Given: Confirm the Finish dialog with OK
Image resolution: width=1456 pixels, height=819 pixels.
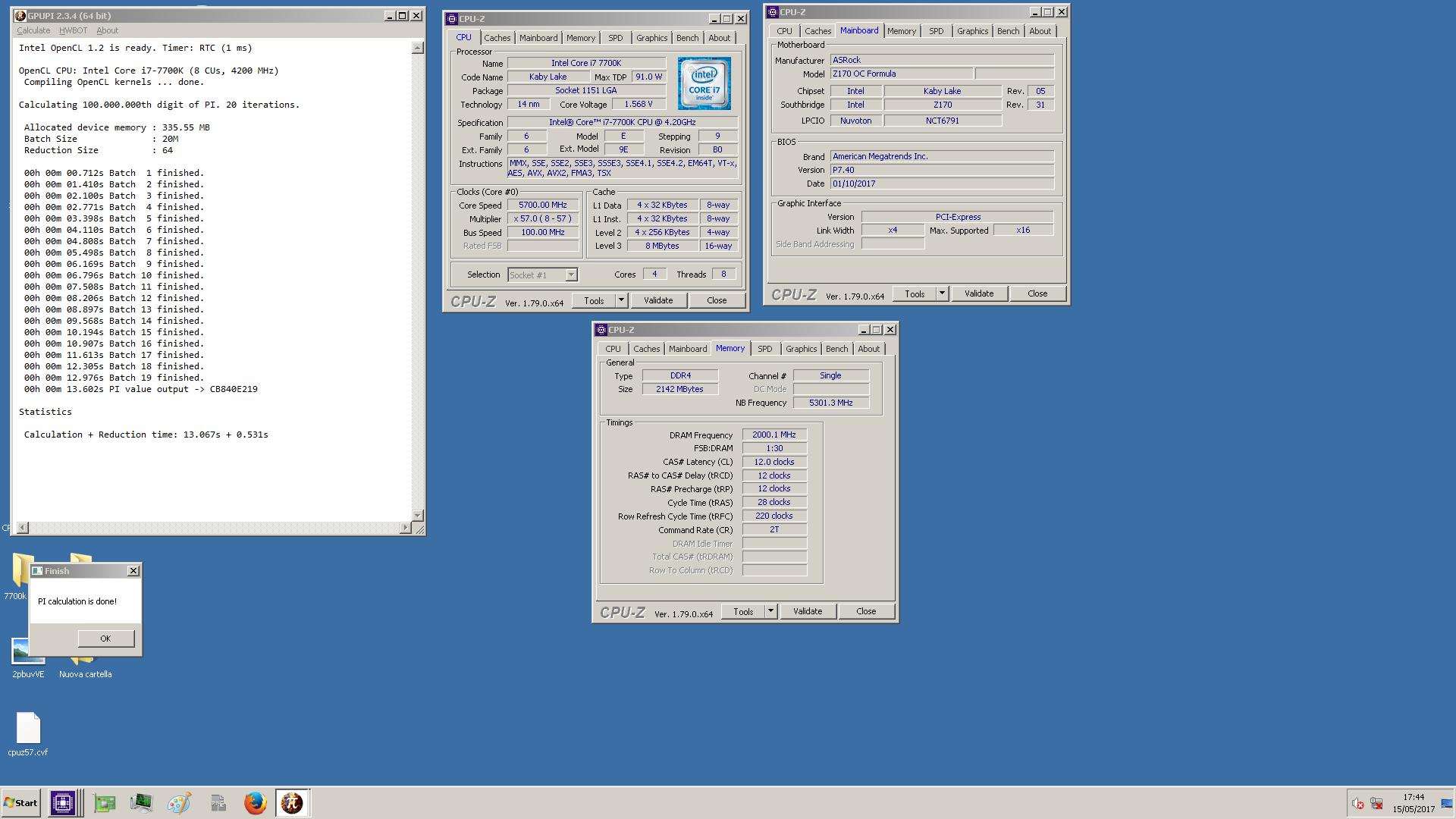Looking at the screenshot, I should click(106, 639).
